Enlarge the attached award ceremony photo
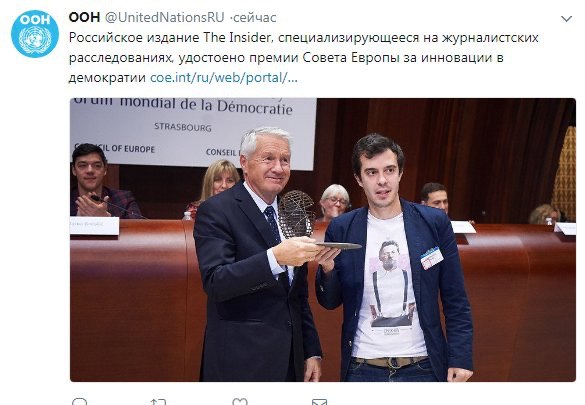This screenshot has height=405, width=585. coord(323,239)
